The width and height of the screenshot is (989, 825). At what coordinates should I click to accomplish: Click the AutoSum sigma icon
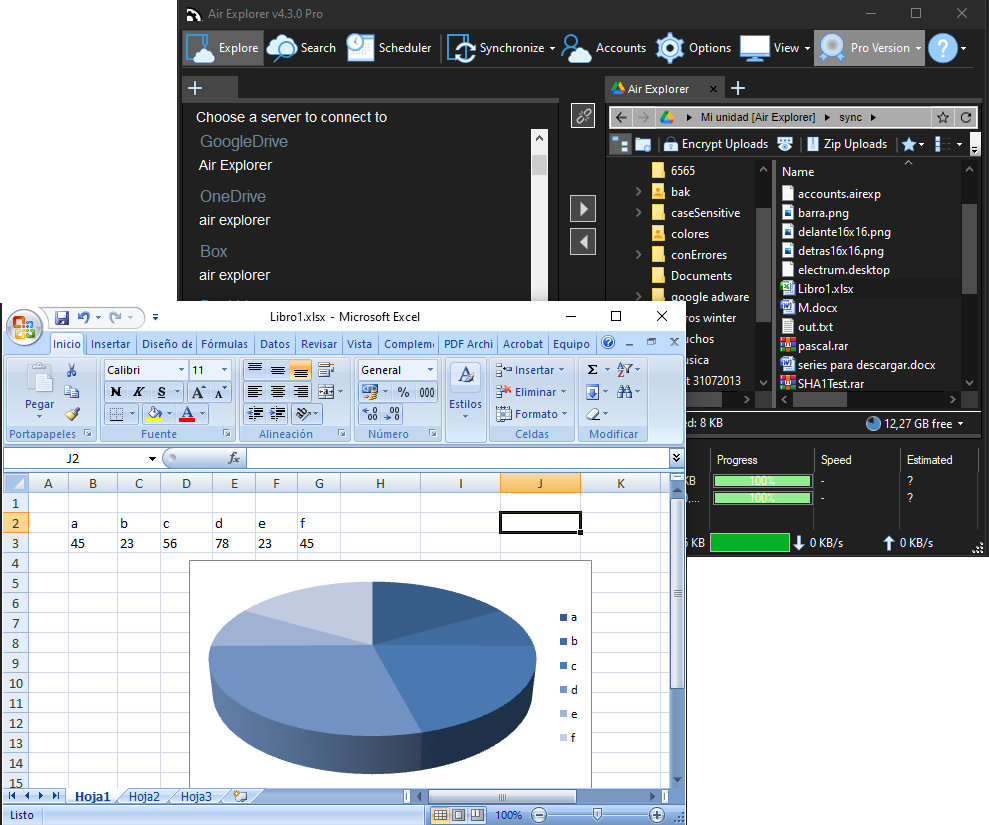pos(592,370)
